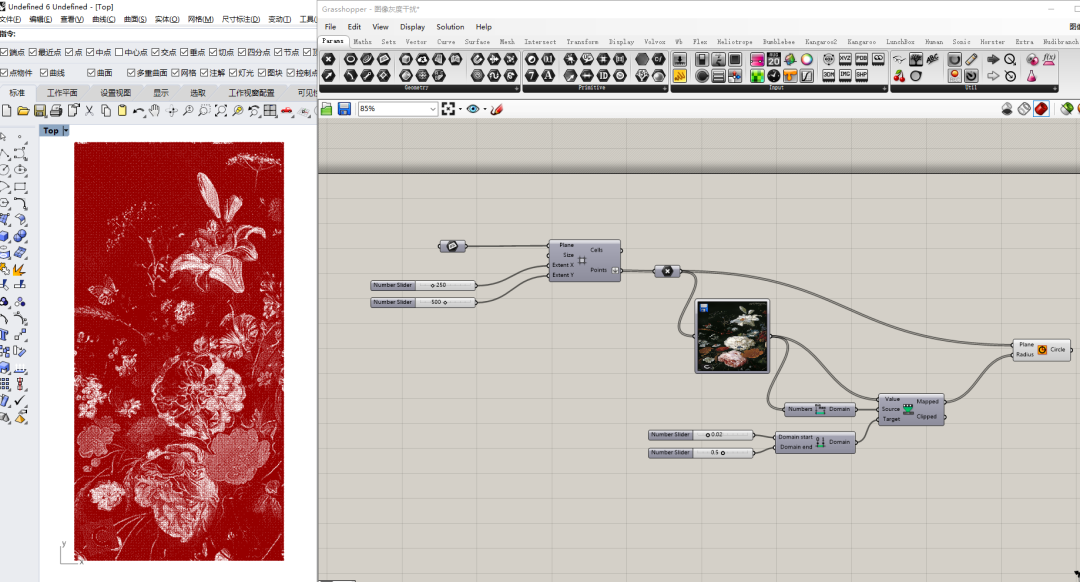Open the Rhino 曲线(C) menu
The width and height of the screenshot is (1080, 582).
103,19
